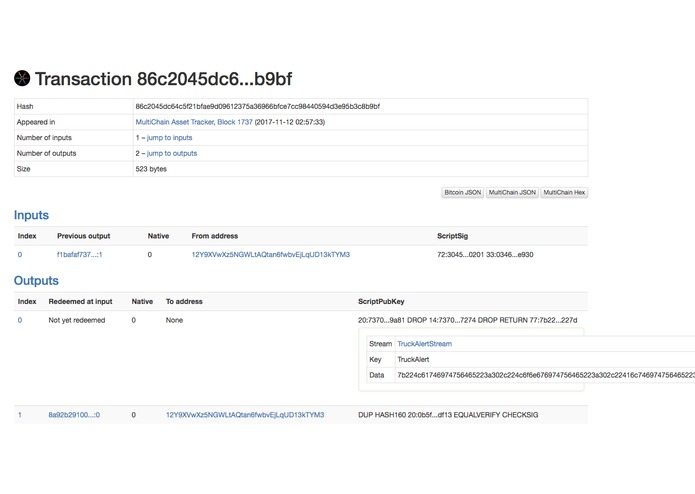This screenshot has height=494, width=695.
Task: Select the ScriptPubKey DROP RETURN text of output 0
Action: 468,320
